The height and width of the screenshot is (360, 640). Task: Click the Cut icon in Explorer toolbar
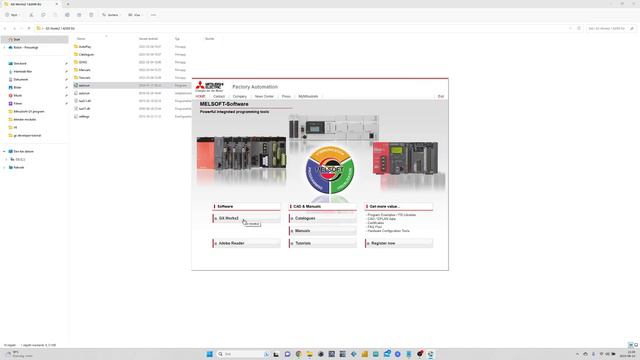coord(31,15)
